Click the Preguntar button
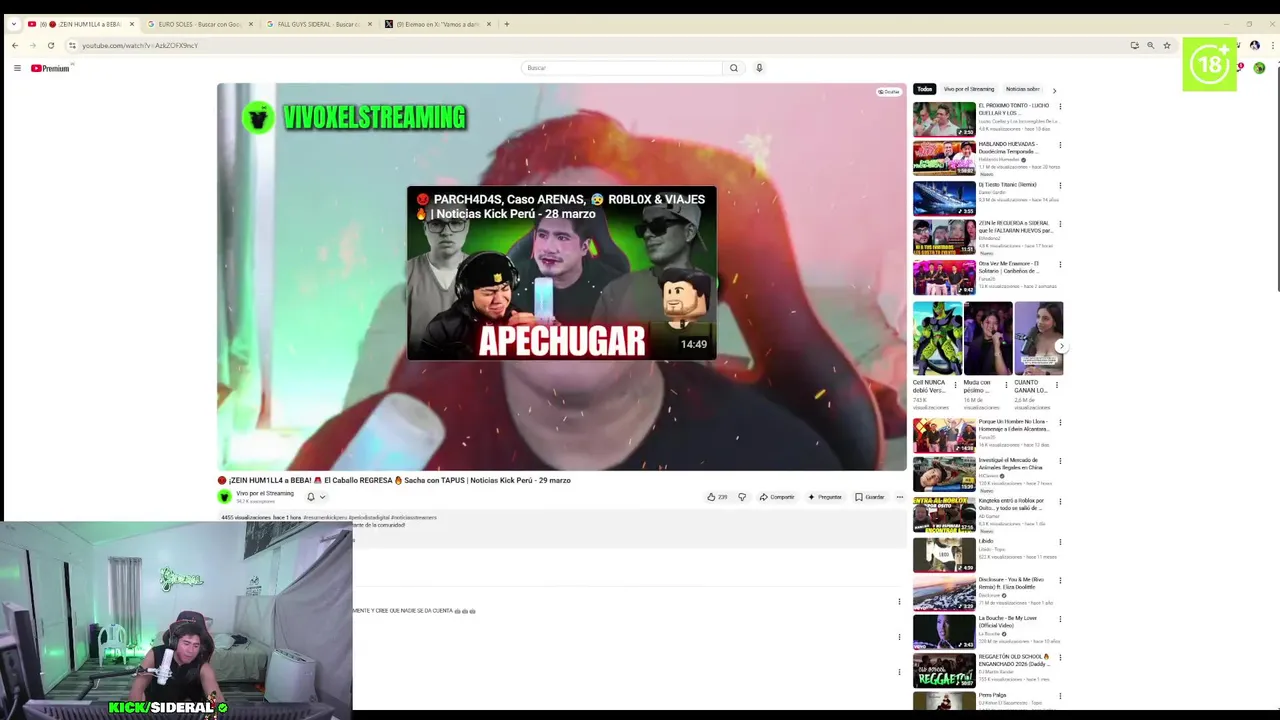Image resolution: width=1280 pixels, height=720 pixels. [x=826, y=497]
